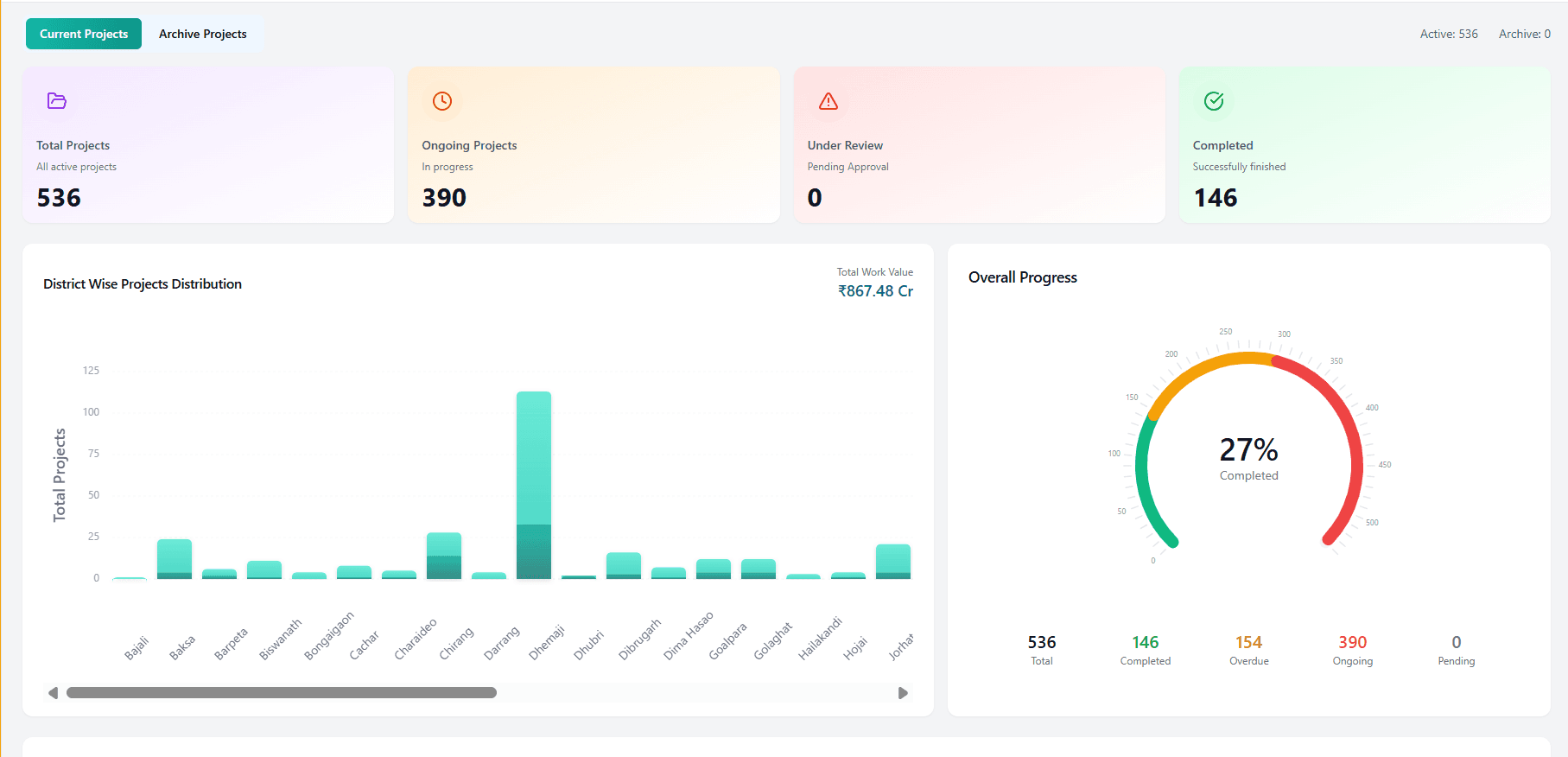Click the green checkmark icon in Completed card
Screen dimensions: 1568x757
[1214, 101]
